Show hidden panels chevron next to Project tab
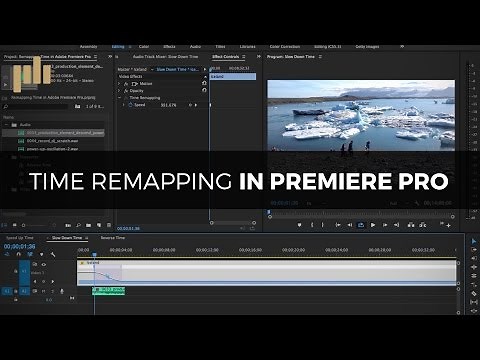Screen dimensions: 480x360 [x=110, y=57]
